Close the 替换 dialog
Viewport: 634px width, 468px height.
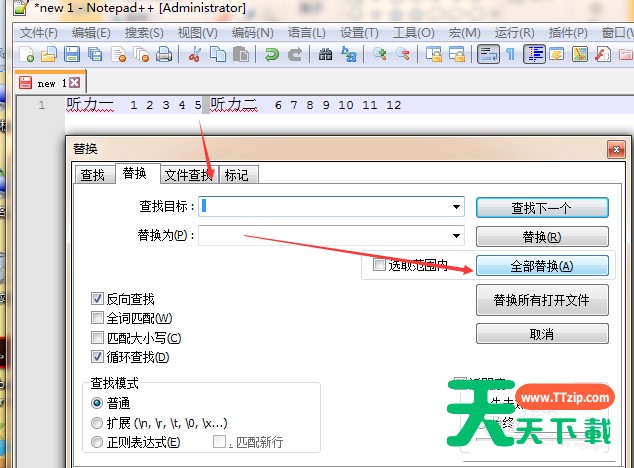tap(616, 150)
